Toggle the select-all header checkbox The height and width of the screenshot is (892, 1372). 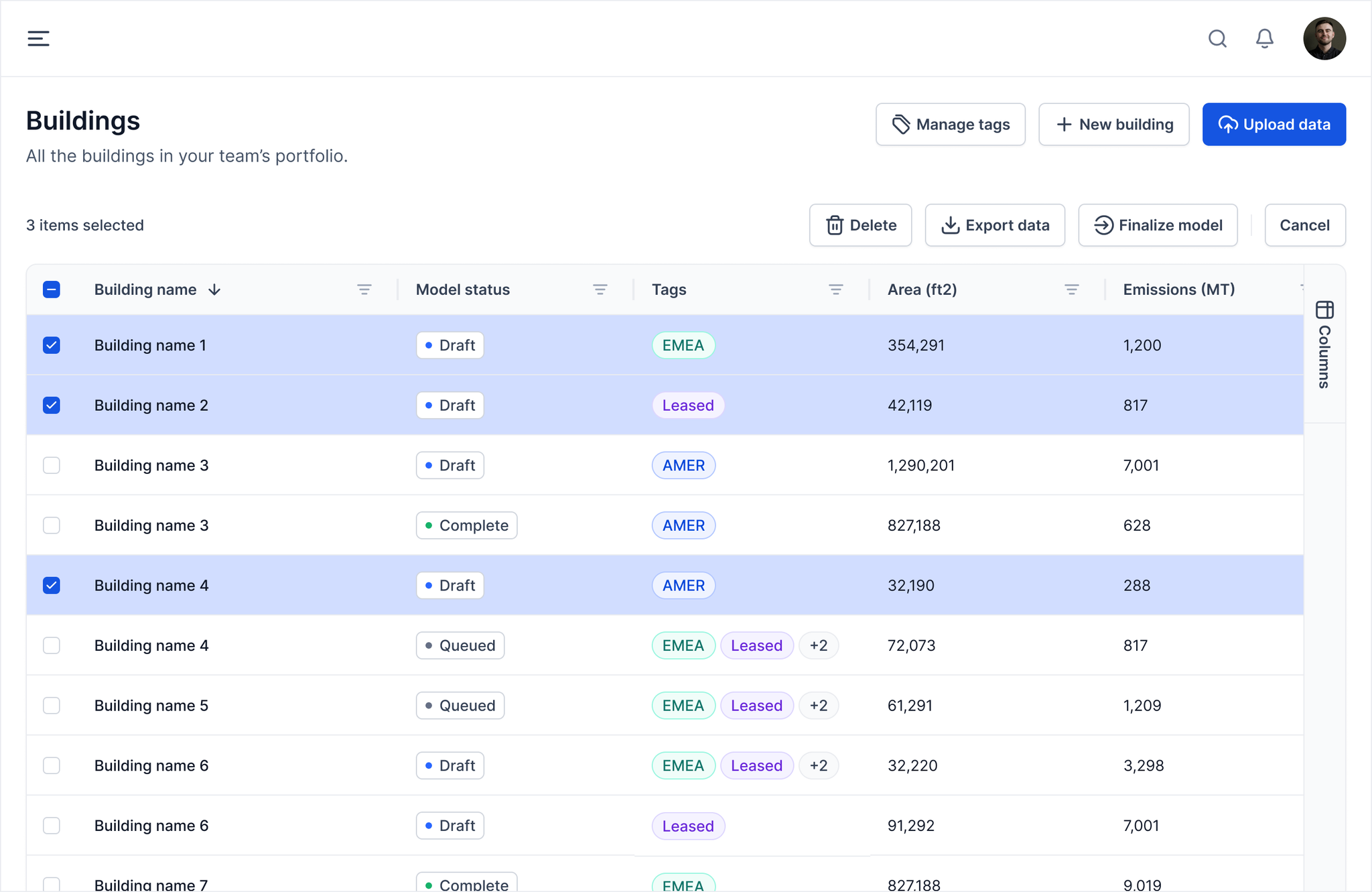pyautogui.click(x=52, y=290)
